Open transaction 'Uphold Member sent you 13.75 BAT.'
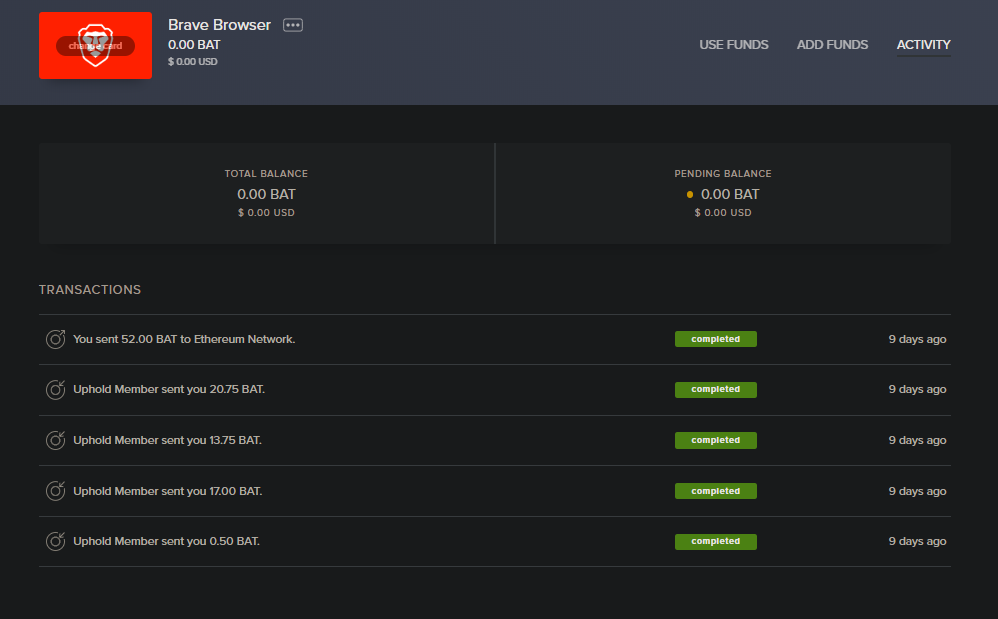This screenshot has width=998, height=619. pyautogui.click(x=495, y=440)
